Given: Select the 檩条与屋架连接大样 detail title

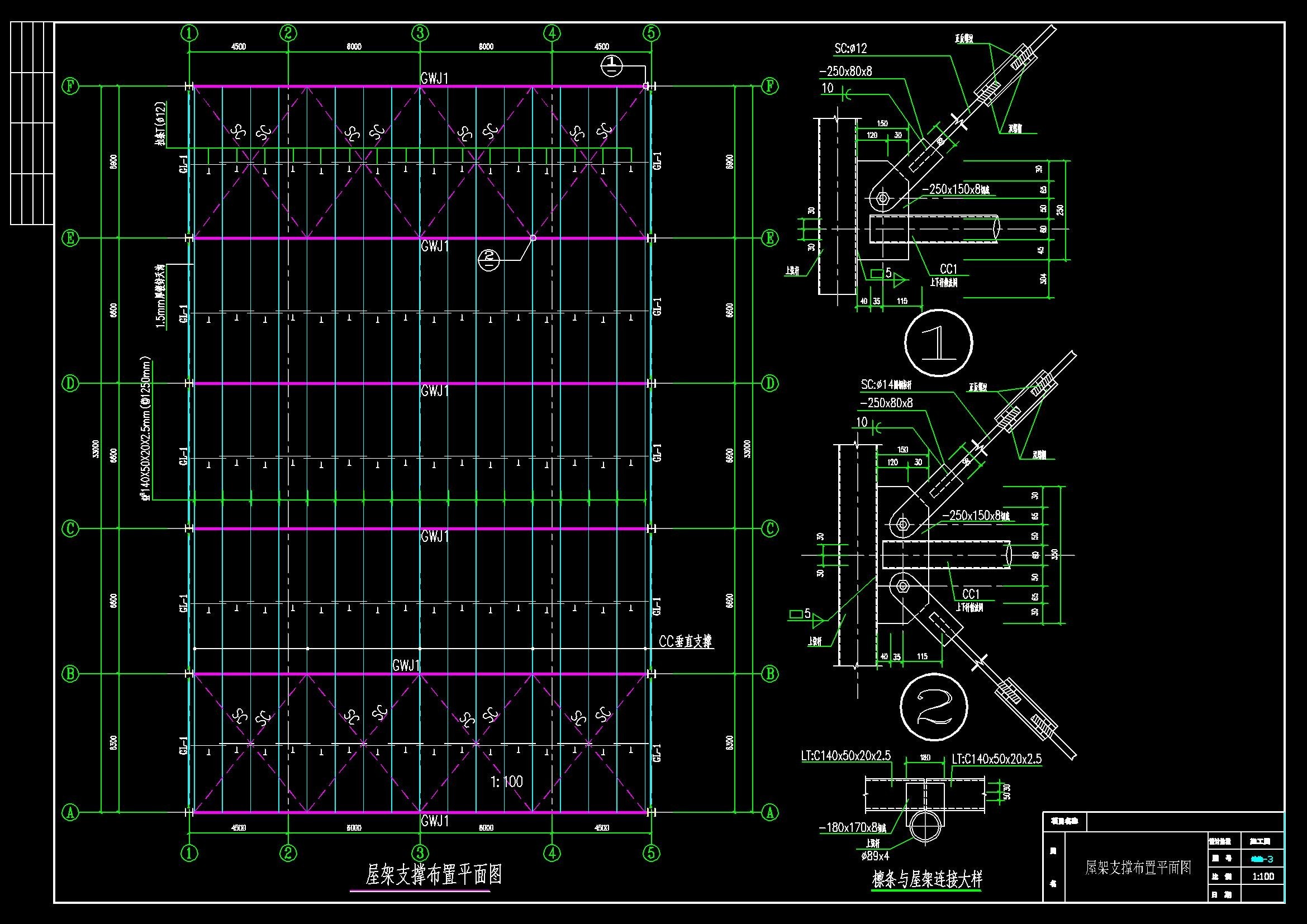Looking at the screenshot, I should [x=928, y=879].
